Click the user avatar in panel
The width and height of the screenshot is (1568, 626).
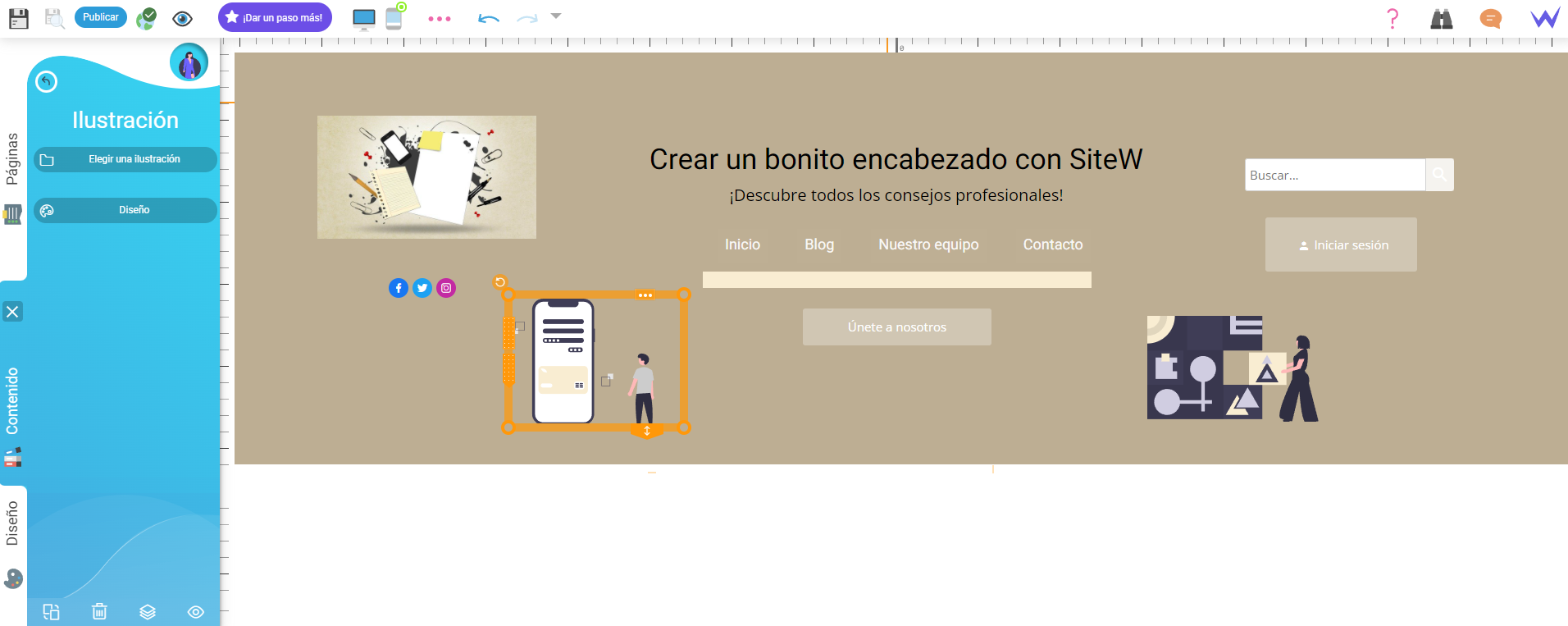click(x=189, y=62)
